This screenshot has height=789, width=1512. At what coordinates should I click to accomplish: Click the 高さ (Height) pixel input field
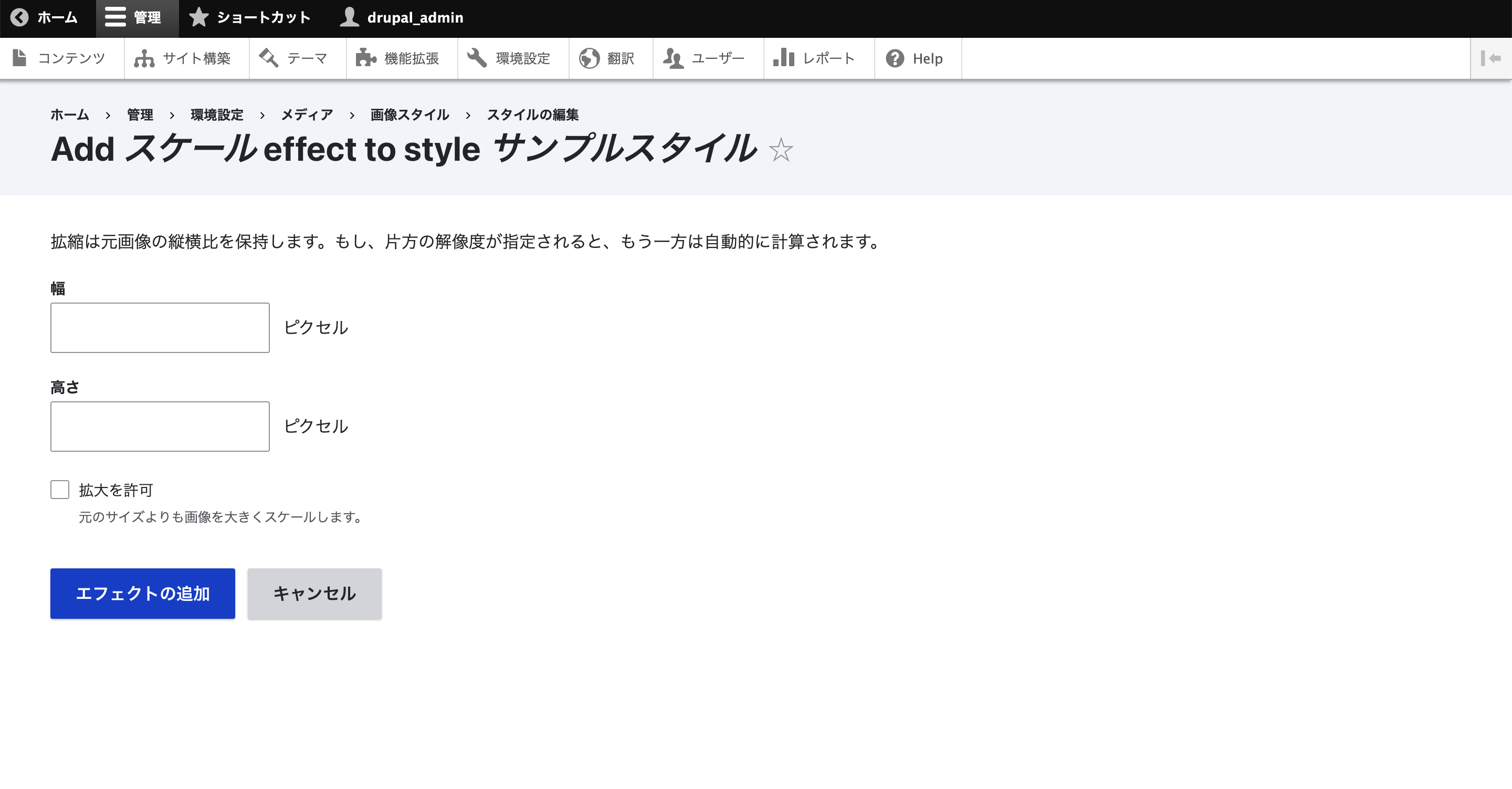(160, 426)
